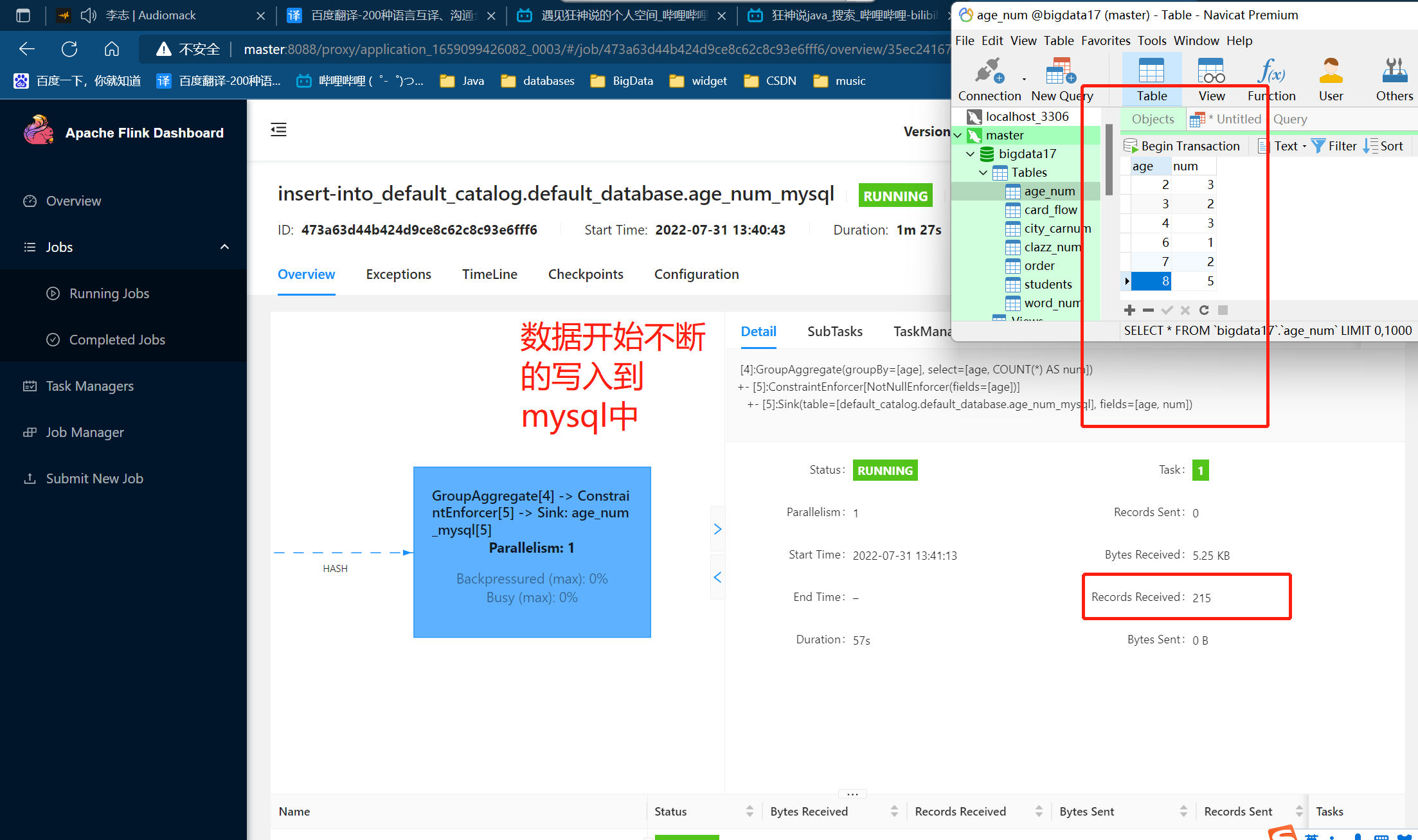Open the Favorites menu in Navicat
The width and height of the screenshot is (1418, 840).
point(1105,40)
